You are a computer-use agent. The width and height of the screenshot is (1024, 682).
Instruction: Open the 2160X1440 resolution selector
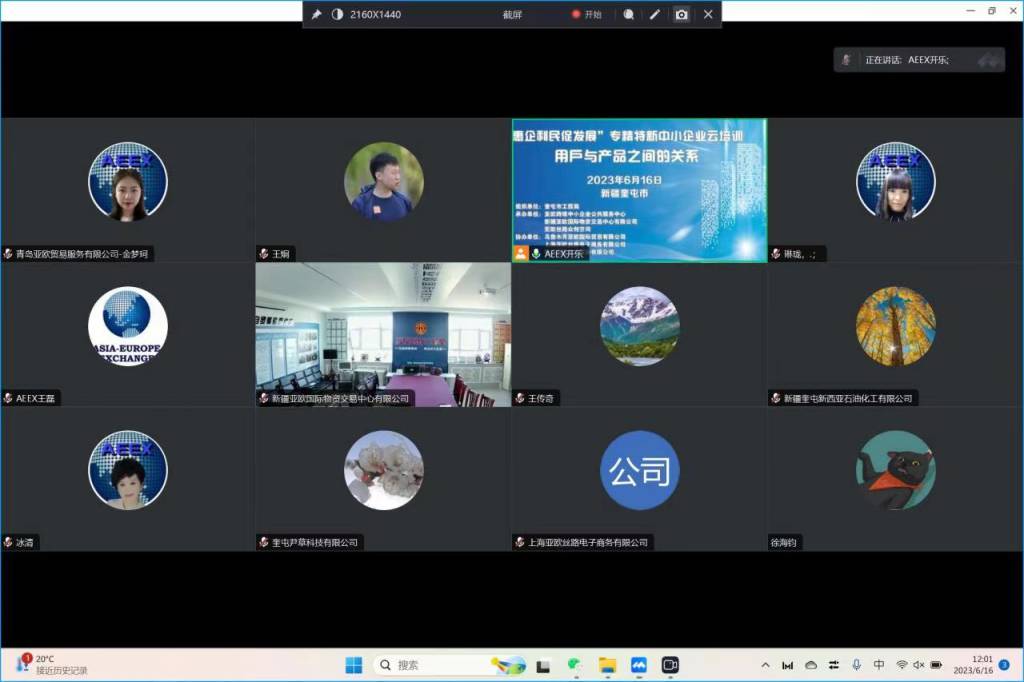coord(375,15)
